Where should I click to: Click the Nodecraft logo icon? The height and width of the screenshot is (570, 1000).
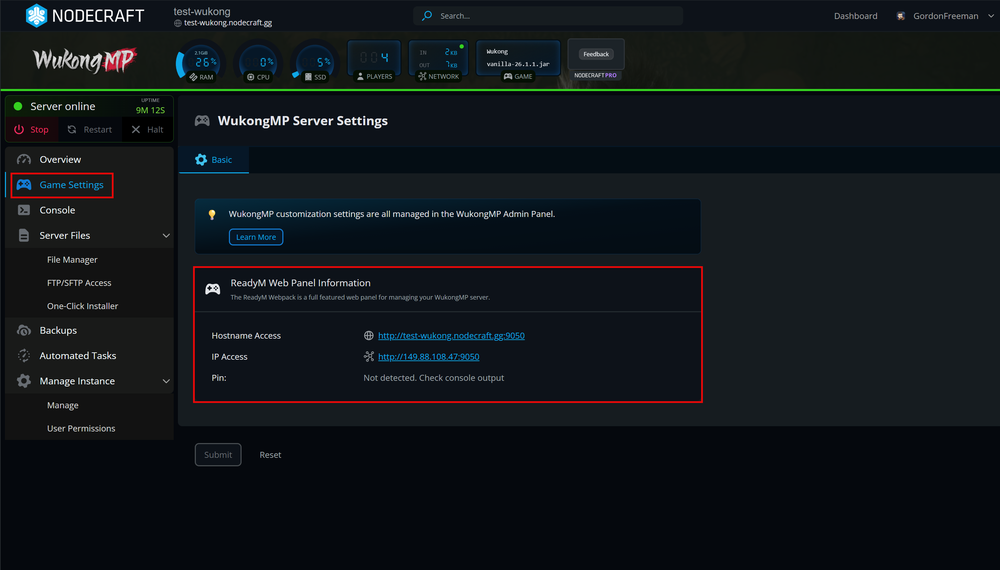click(36, 15)
